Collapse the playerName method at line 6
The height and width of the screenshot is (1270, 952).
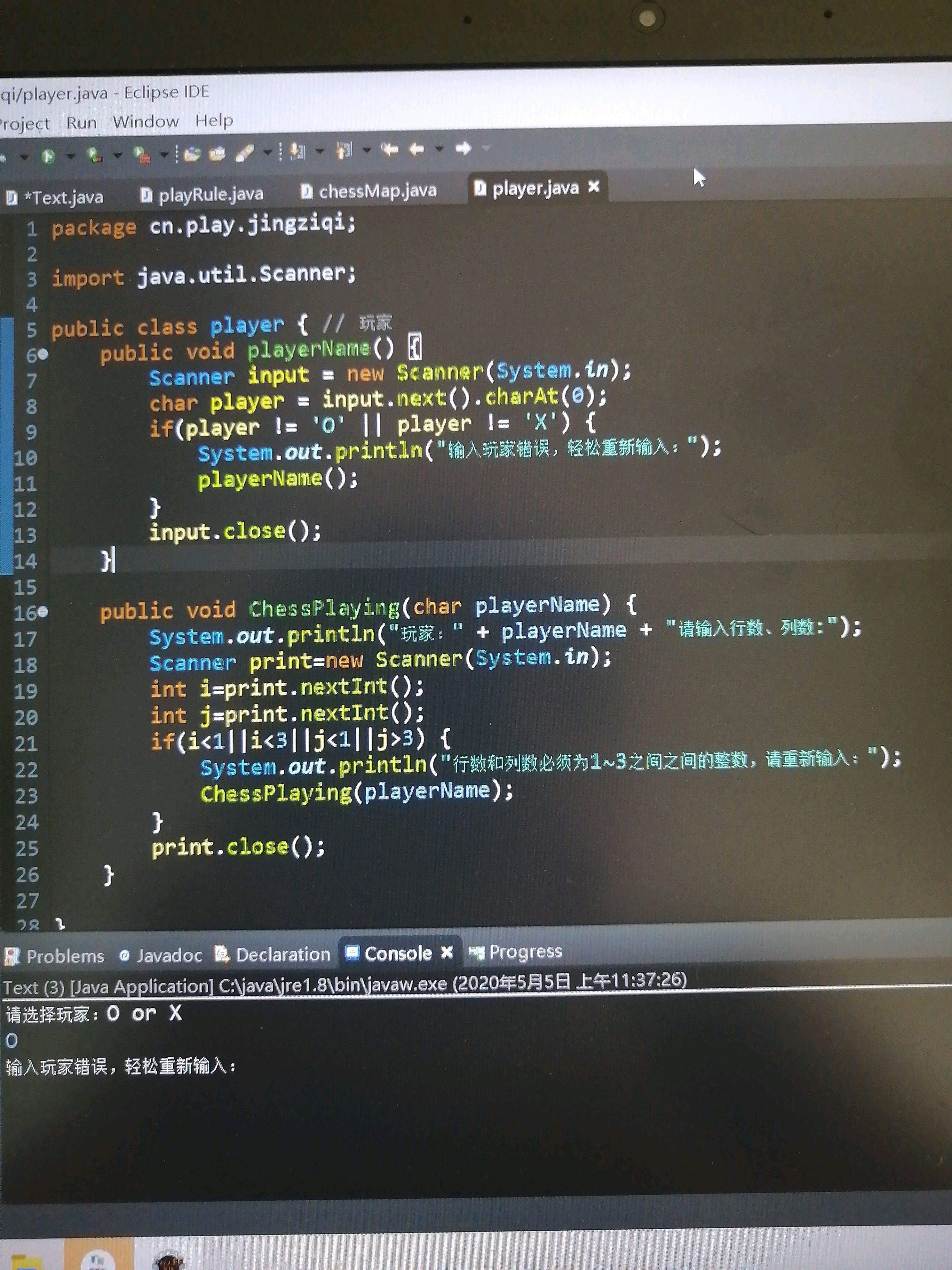tap(43, 355)
